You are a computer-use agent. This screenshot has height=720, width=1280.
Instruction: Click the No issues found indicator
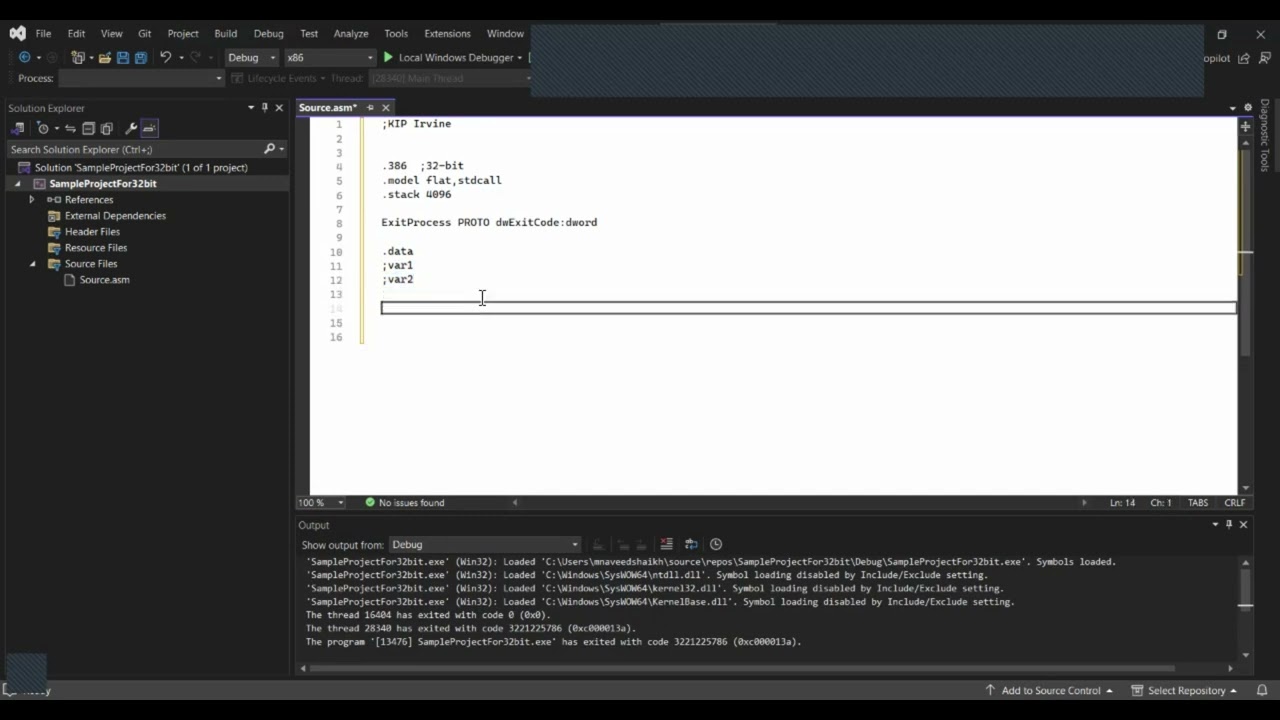tap(404, 503)
